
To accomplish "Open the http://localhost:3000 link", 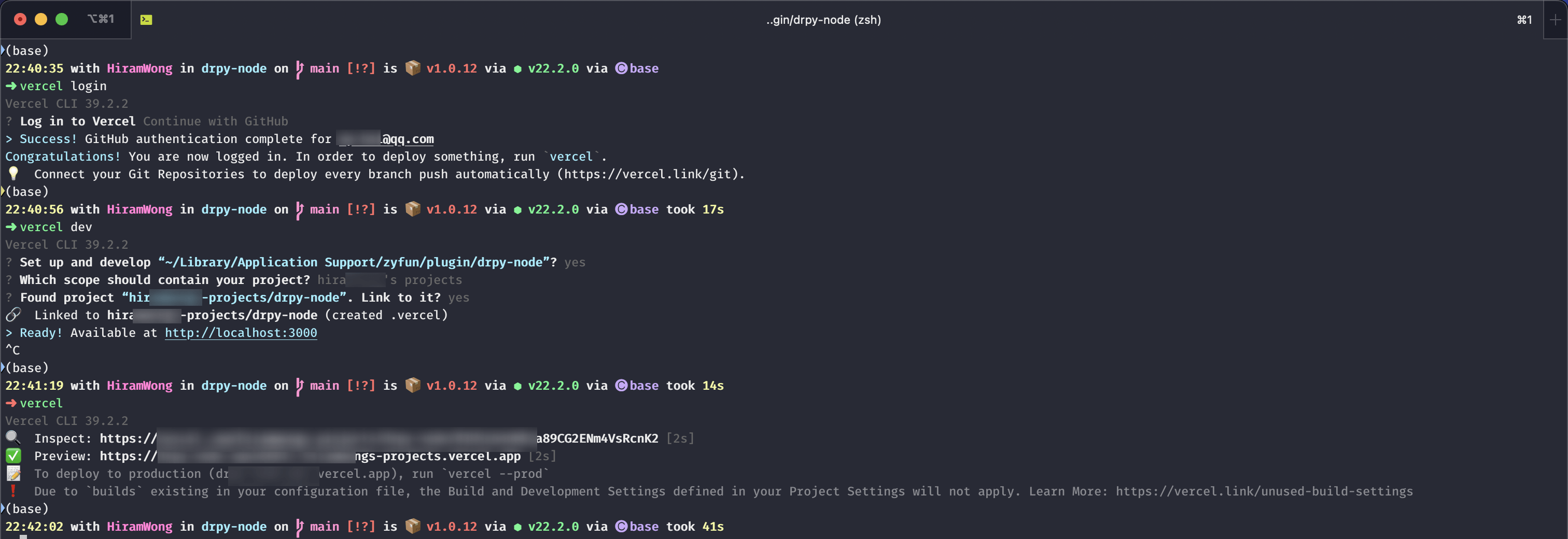I will tap(241, 333).
